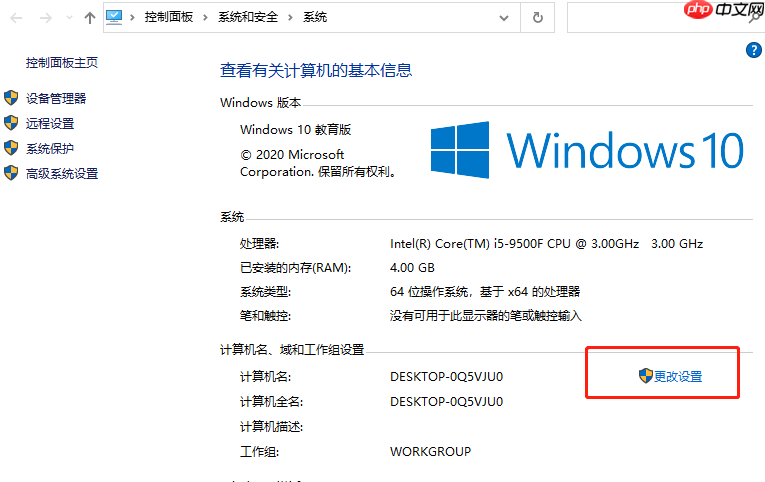The image size is (765, 482).
Task: Click DESKTOP-0Q5VJU0 in the 计算机名 row
Action: coord(446,377)
